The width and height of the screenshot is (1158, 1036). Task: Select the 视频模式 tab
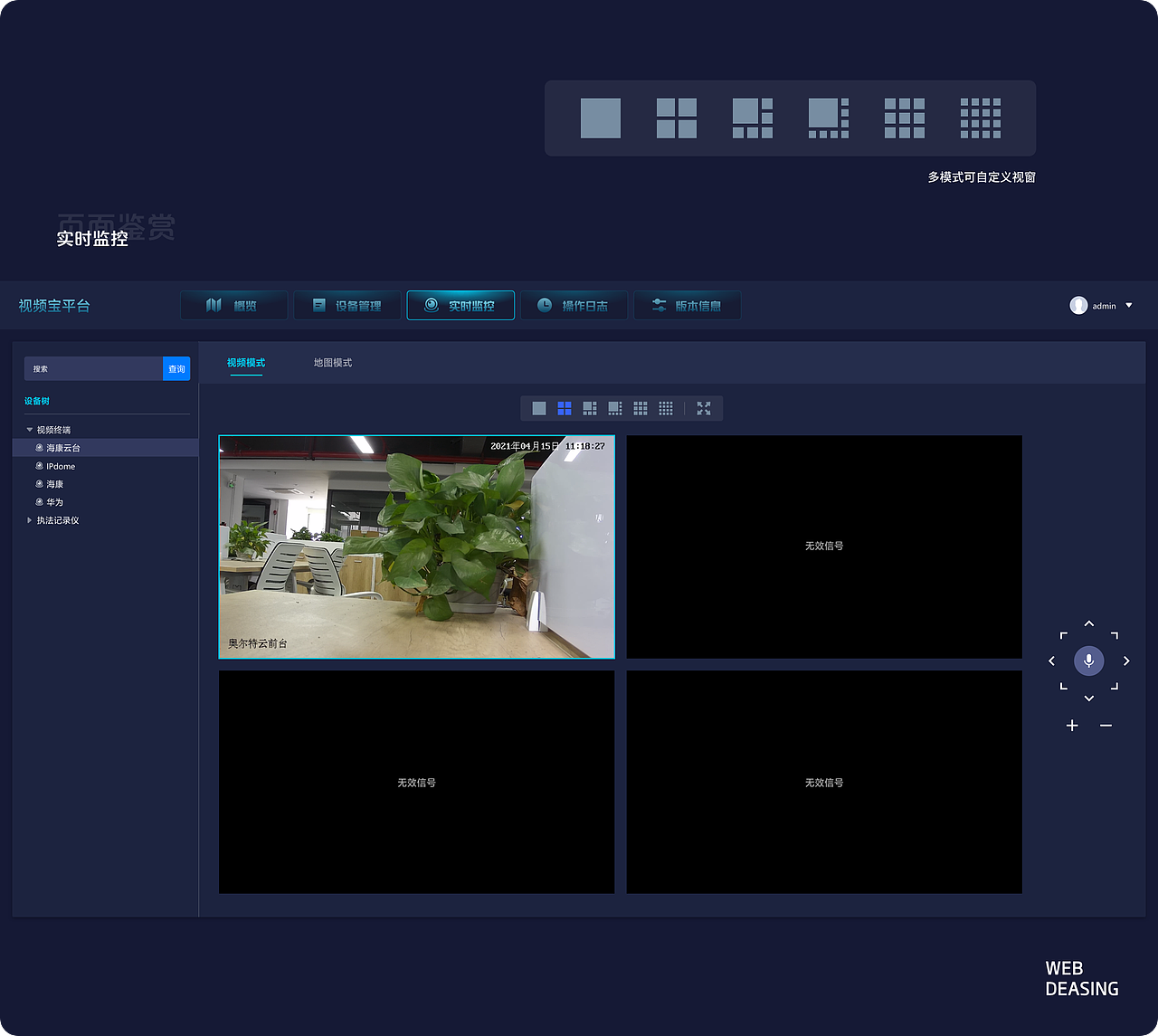[246, 363]
